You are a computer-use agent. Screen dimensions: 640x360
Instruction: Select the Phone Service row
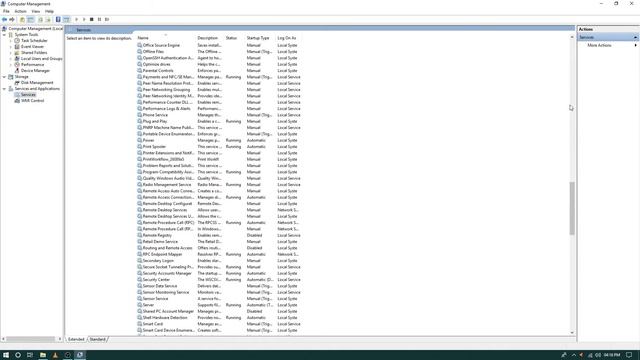click(219, 115)
